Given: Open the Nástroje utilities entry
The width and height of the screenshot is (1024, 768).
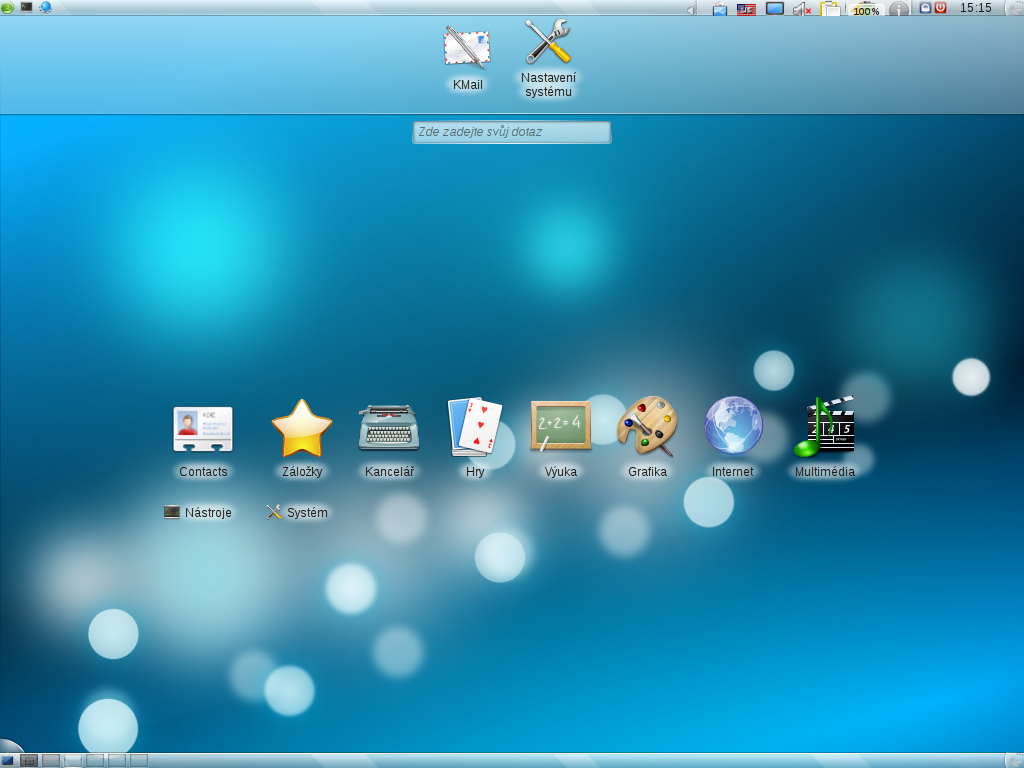Looking at the screenshot, I should point(198,513).
